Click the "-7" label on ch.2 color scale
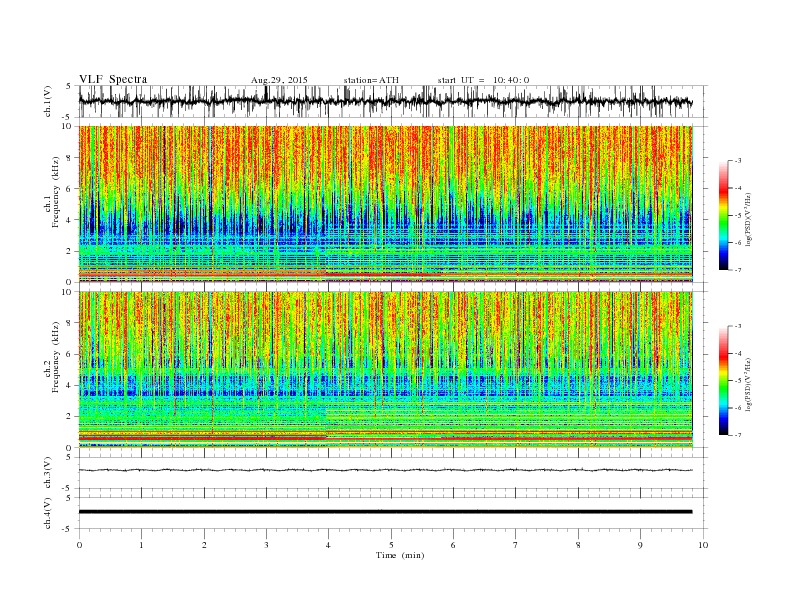This screenshot has width=792, height=612. (x=737, y=435)
